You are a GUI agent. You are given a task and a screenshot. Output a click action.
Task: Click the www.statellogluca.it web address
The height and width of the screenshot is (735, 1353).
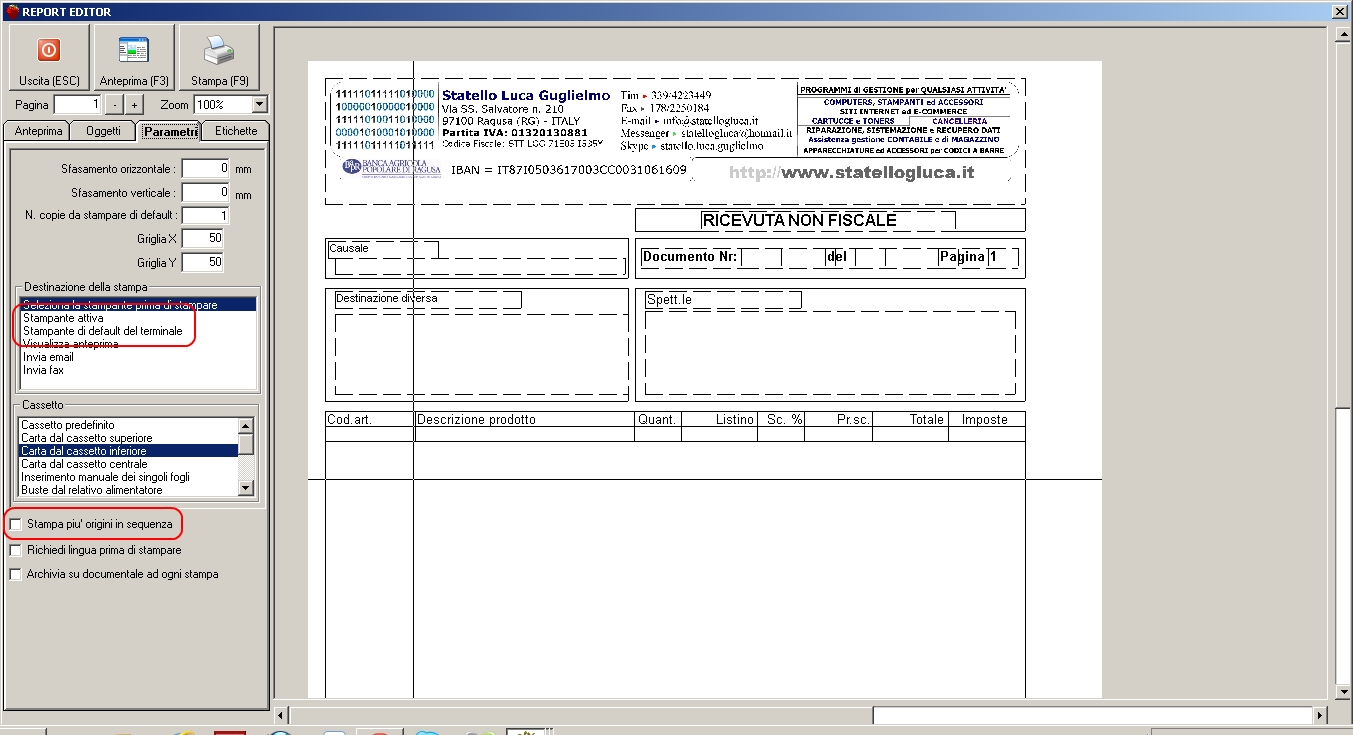[x=851, y=172]
